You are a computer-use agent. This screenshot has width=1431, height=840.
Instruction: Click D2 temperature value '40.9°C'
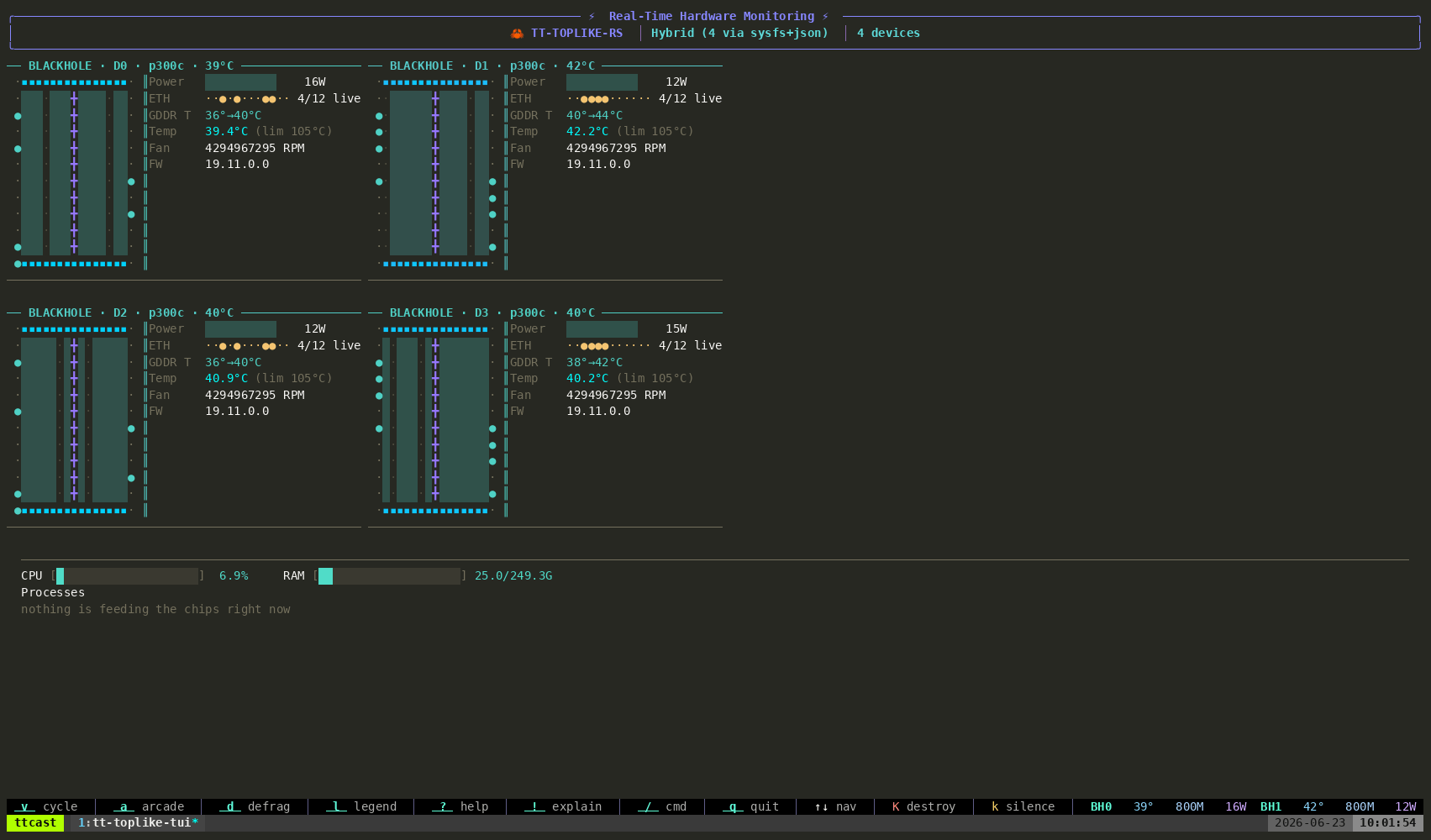[227, 379]
